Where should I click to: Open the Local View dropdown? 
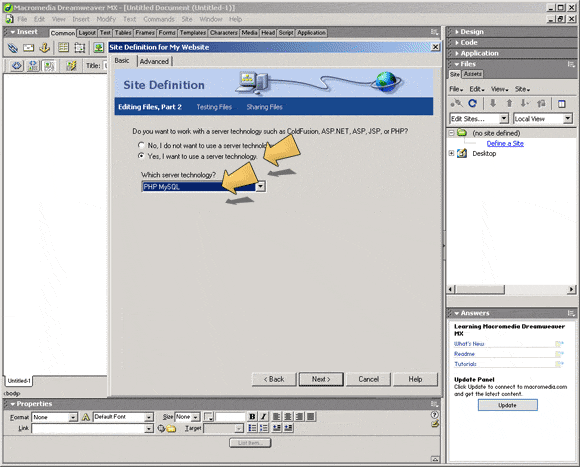tap(568, 119)
